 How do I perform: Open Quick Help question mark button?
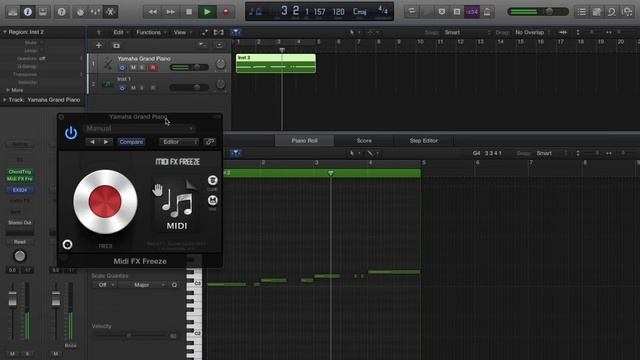click(61, 12)
